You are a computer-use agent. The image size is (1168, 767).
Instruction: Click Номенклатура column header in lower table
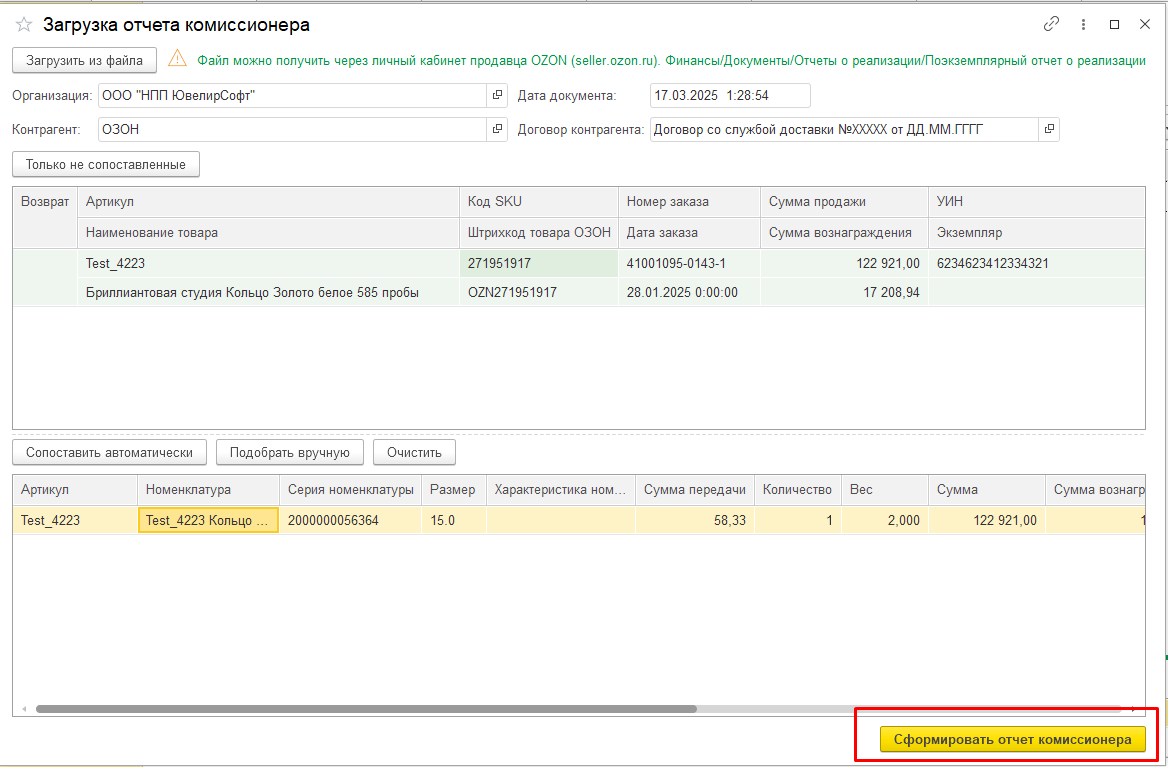tap(209, 490)
